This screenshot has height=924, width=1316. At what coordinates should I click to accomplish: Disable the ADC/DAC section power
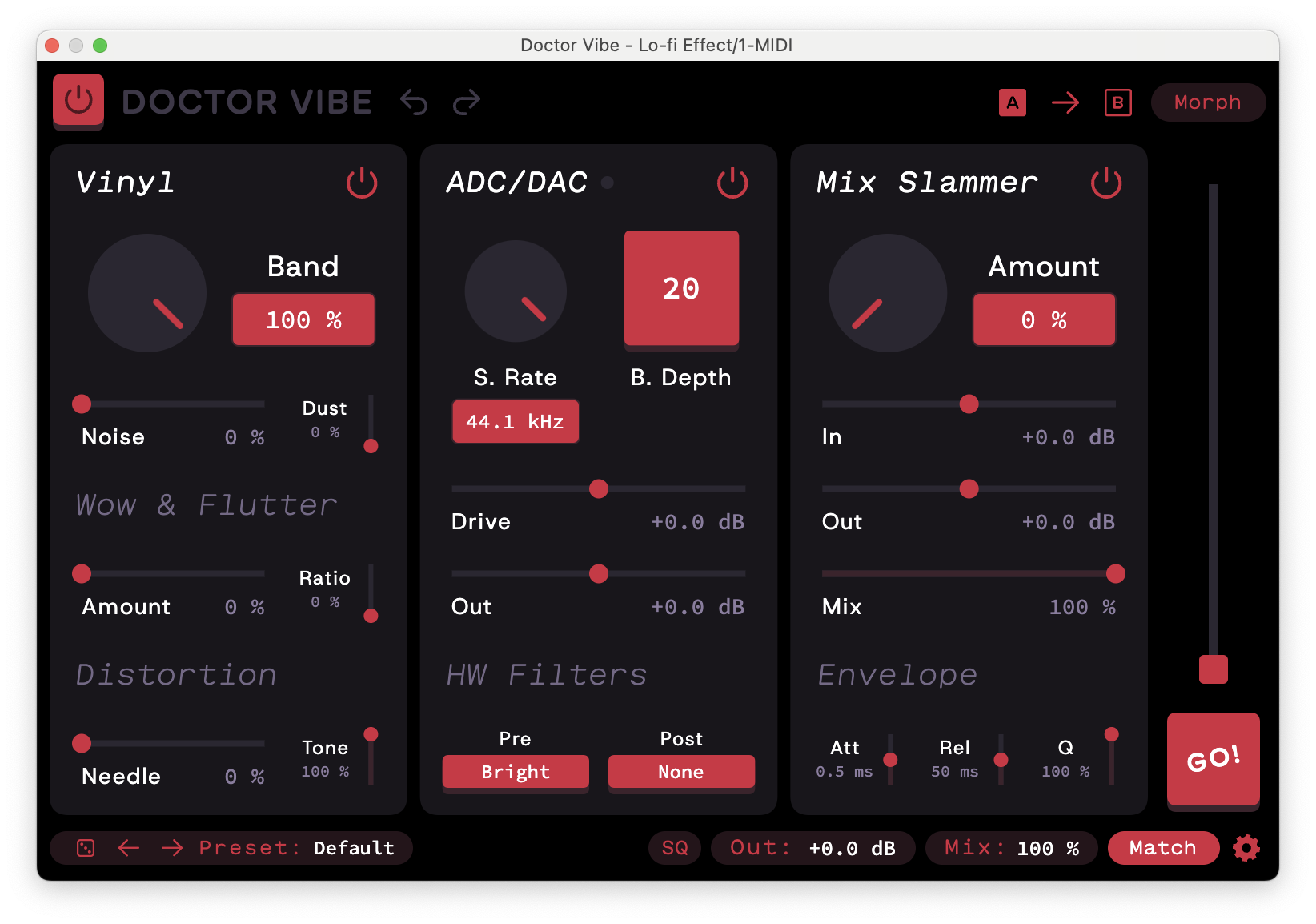click(x=732, y=183)
